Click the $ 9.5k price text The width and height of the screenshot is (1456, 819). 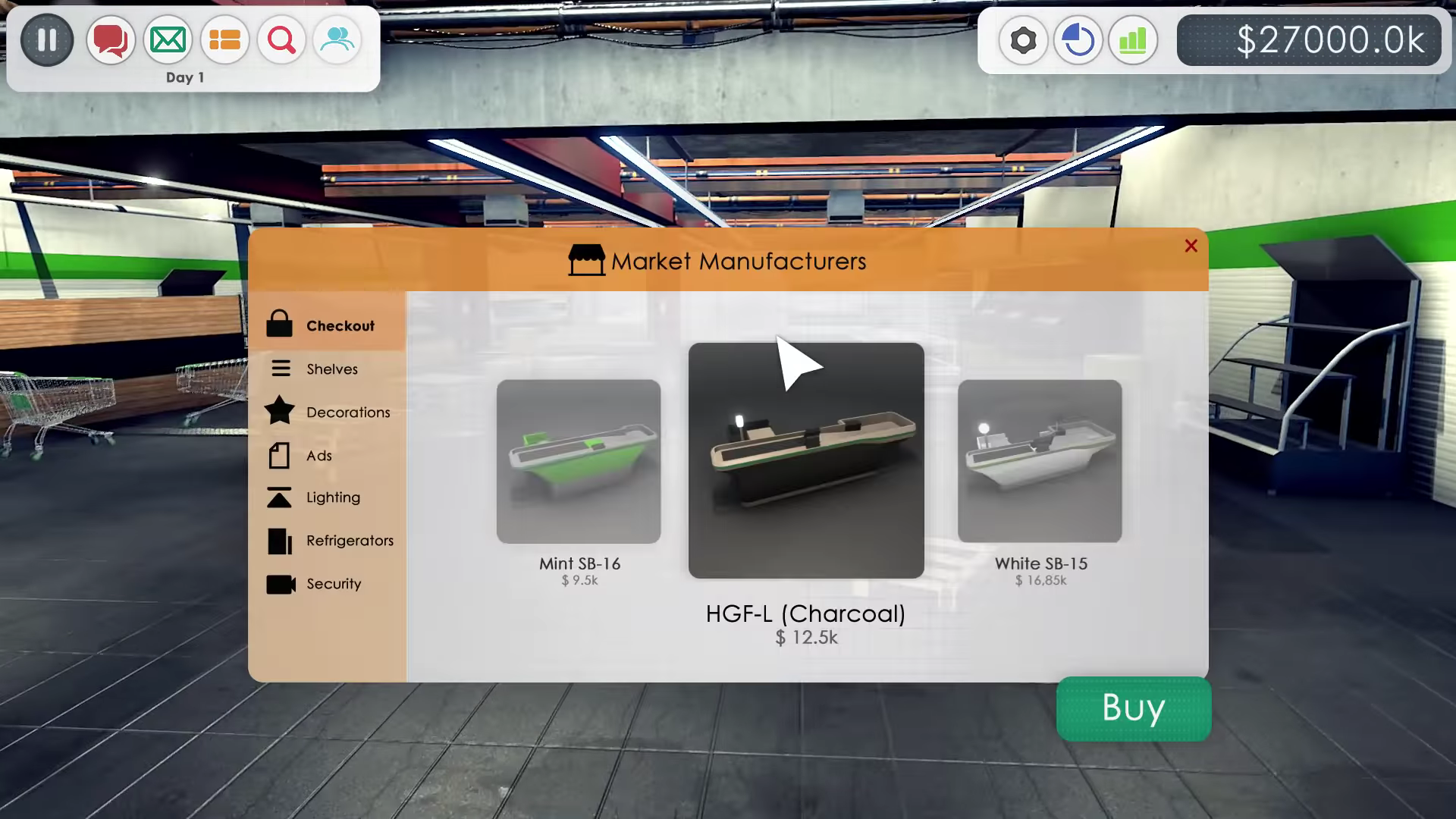(580, 581)
